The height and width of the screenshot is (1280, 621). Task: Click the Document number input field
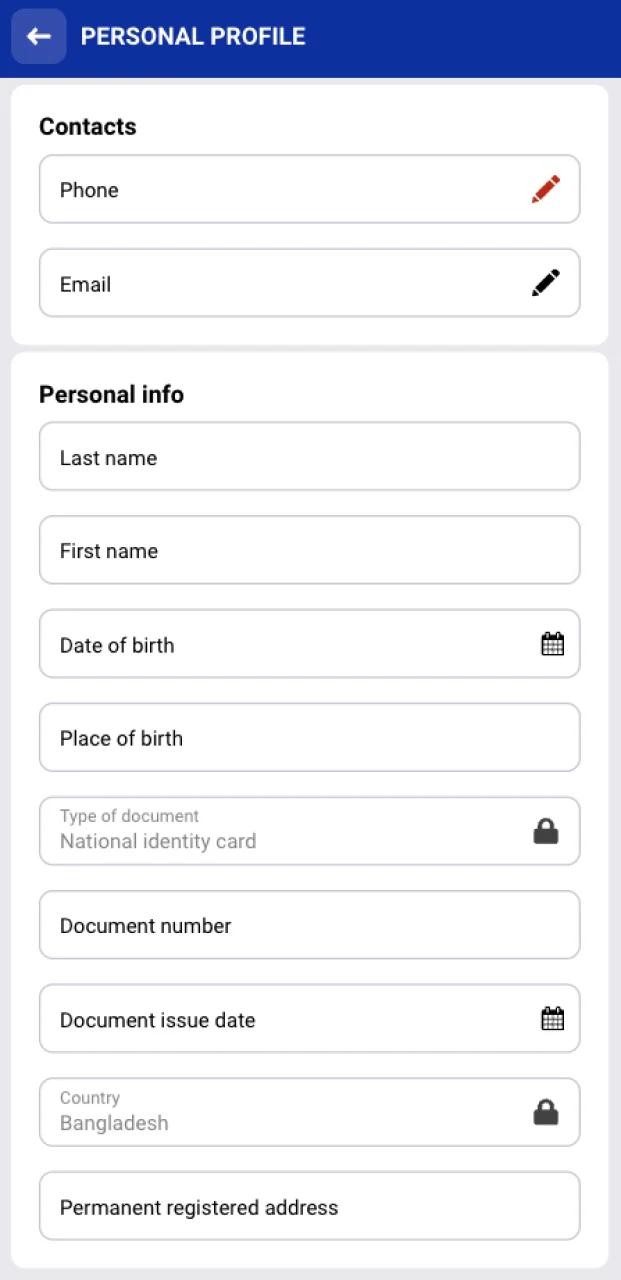click(309, 925)
